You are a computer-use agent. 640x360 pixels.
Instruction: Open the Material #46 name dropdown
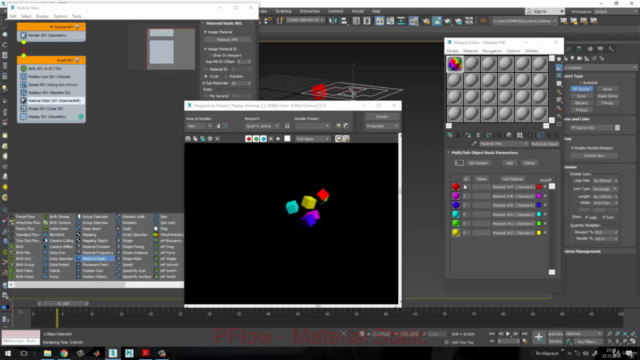tap(503, 144)
